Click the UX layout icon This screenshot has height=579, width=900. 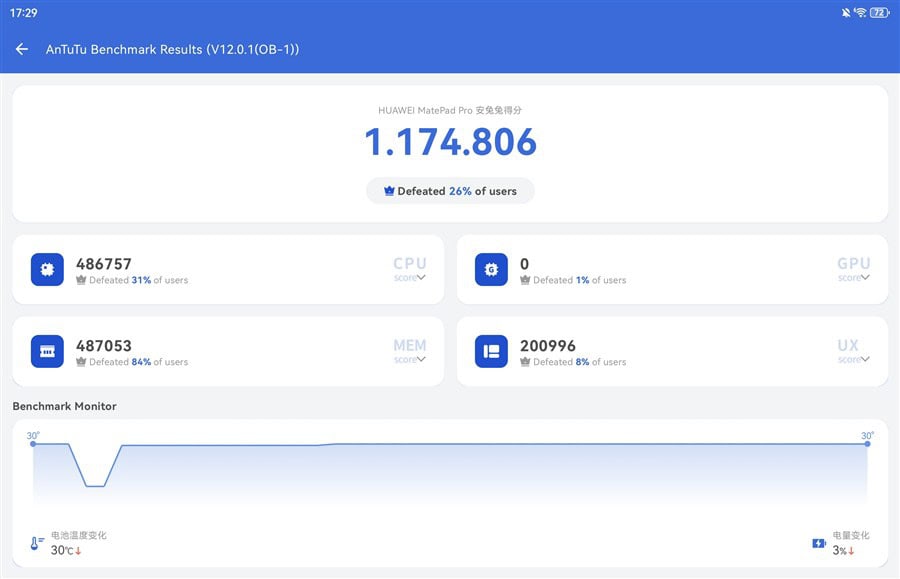click(x=491, y=351)
